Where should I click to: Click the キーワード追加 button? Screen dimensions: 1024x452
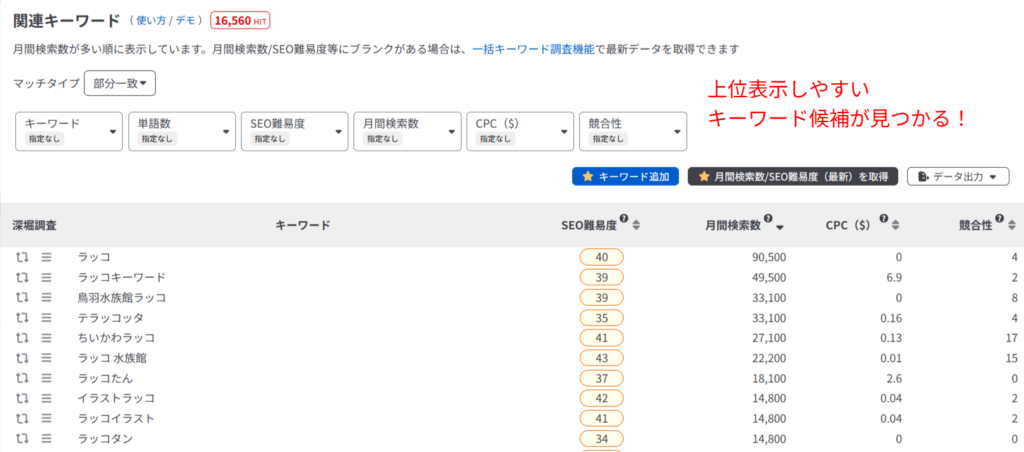pos(625,176)
